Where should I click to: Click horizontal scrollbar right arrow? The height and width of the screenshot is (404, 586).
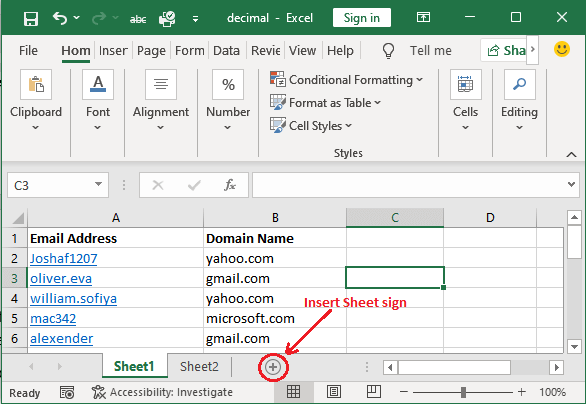(556, 367)
